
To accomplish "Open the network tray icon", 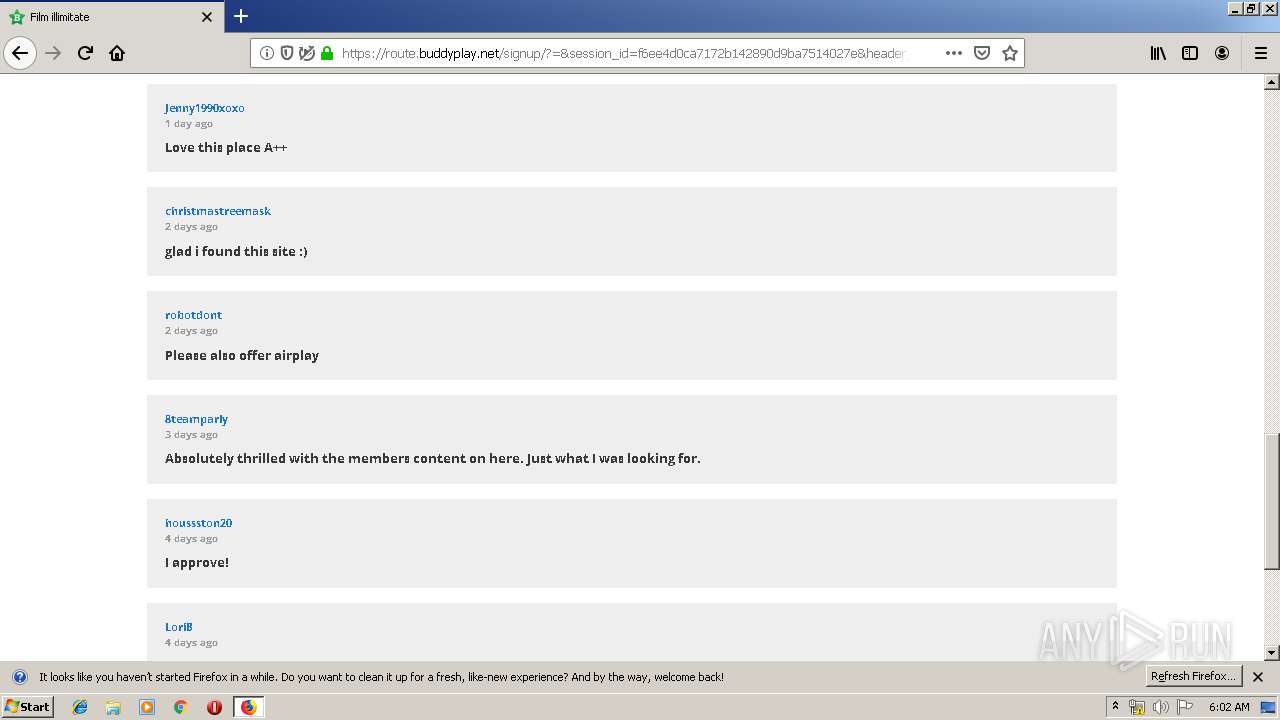I will 1137,707.
